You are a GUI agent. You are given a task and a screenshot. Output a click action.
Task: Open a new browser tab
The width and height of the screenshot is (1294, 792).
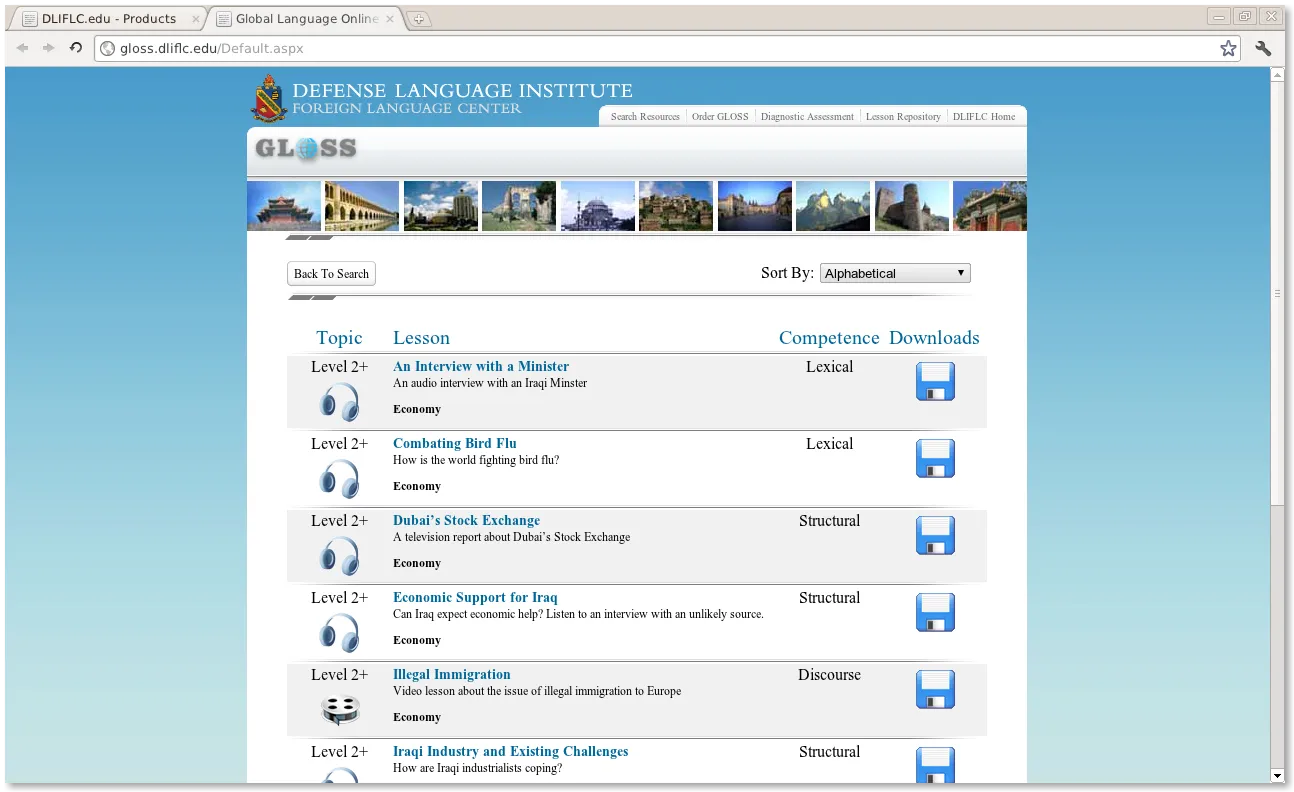420,19
